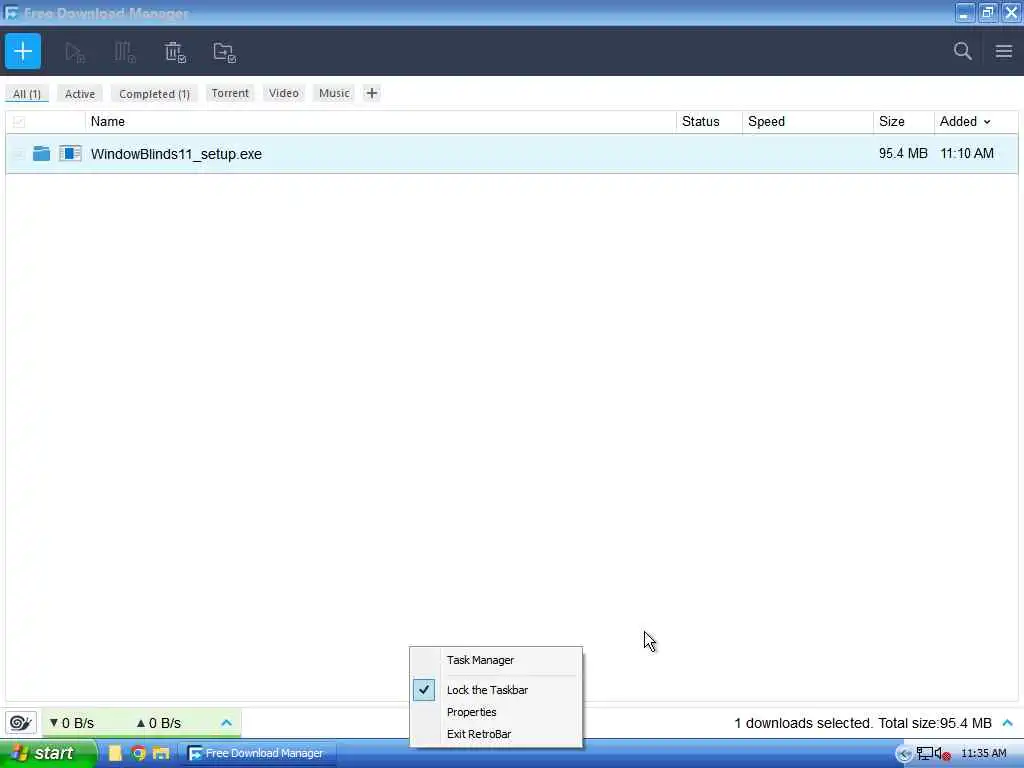Click the 95.4 MB size cell
The height and width of the screenshot is (768, 1024).
coord(903,153)
